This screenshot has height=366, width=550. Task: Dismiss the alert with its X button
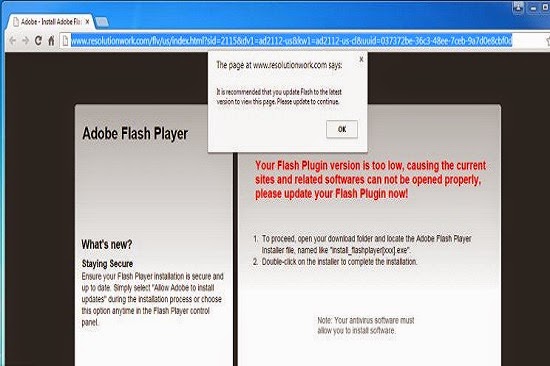tap(361, 59)
